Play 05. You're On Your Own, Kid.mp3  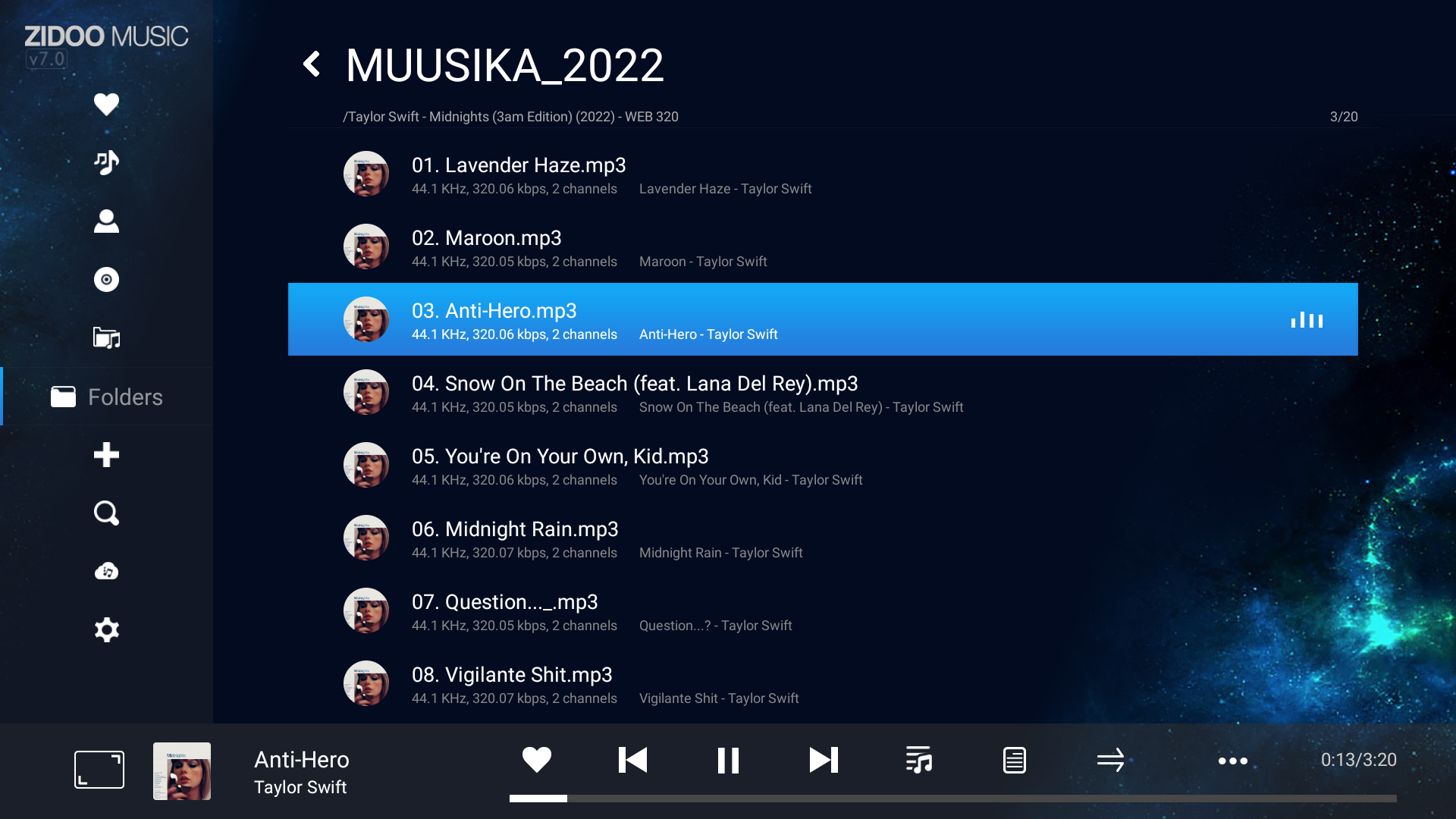click(823, 466)
